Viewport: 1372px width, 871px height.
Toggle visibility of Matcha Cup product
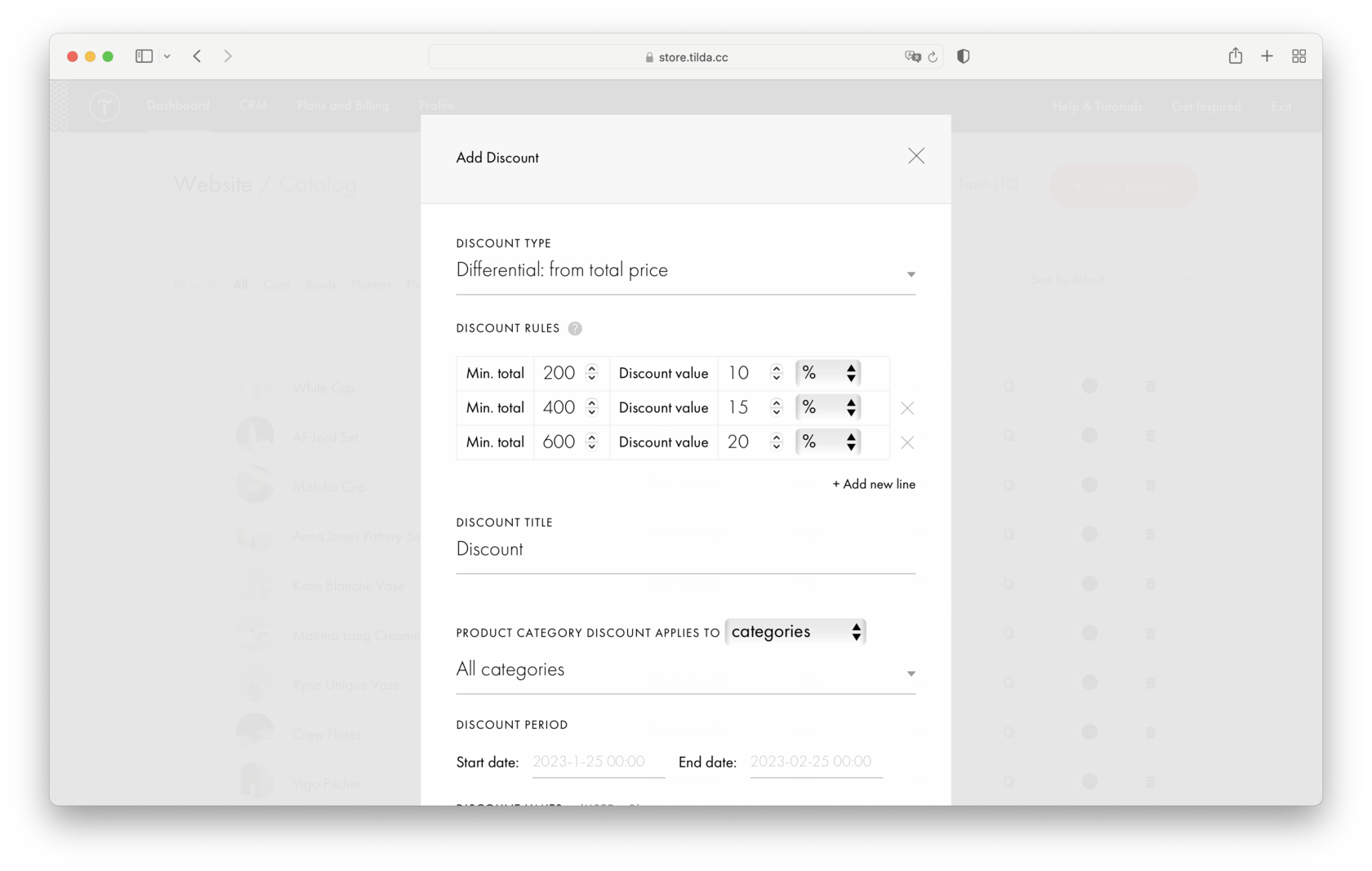(1089, 485)
